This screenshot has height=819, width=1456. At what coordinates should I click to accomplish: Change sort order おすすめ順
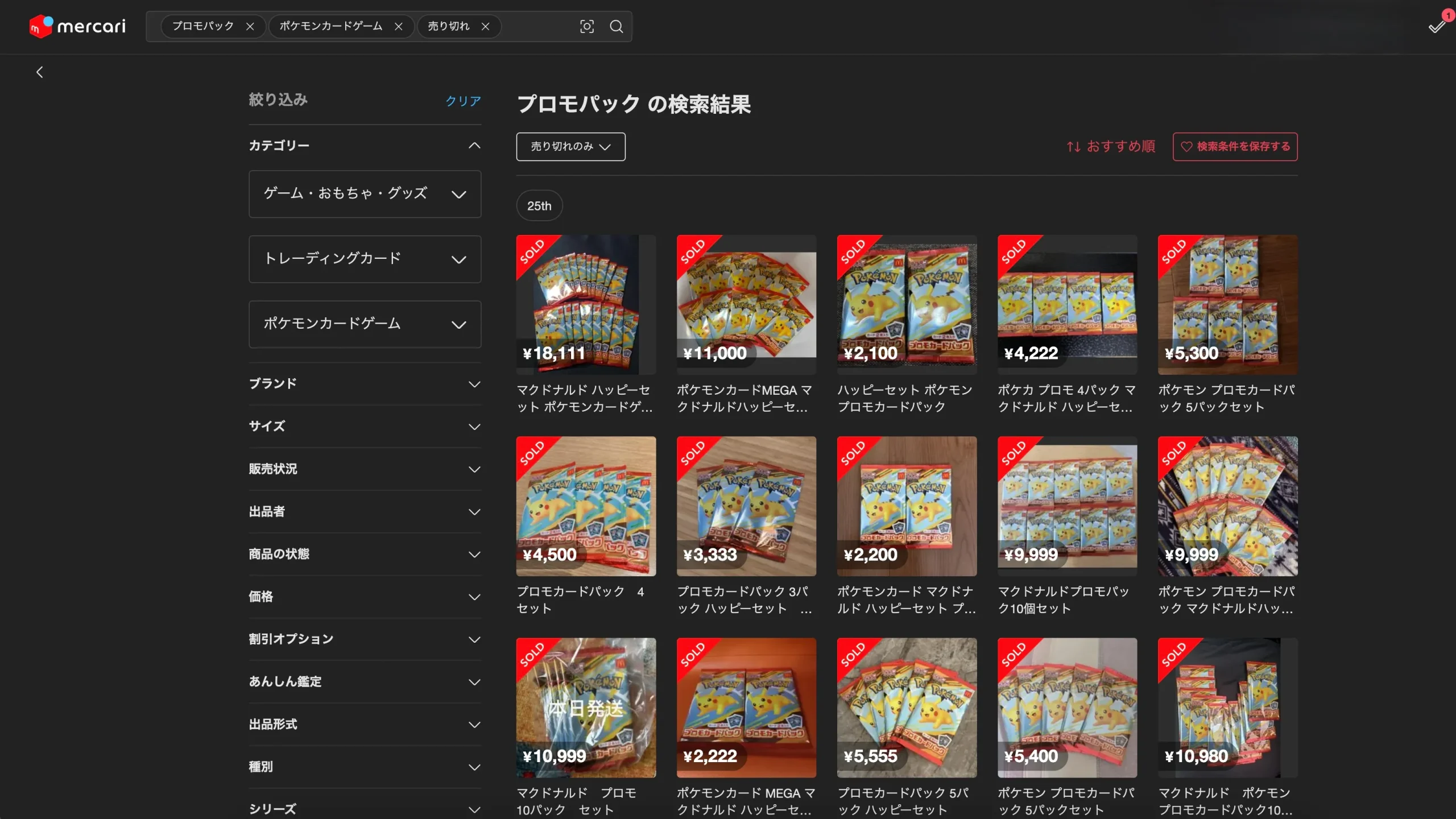point(1111,147)
